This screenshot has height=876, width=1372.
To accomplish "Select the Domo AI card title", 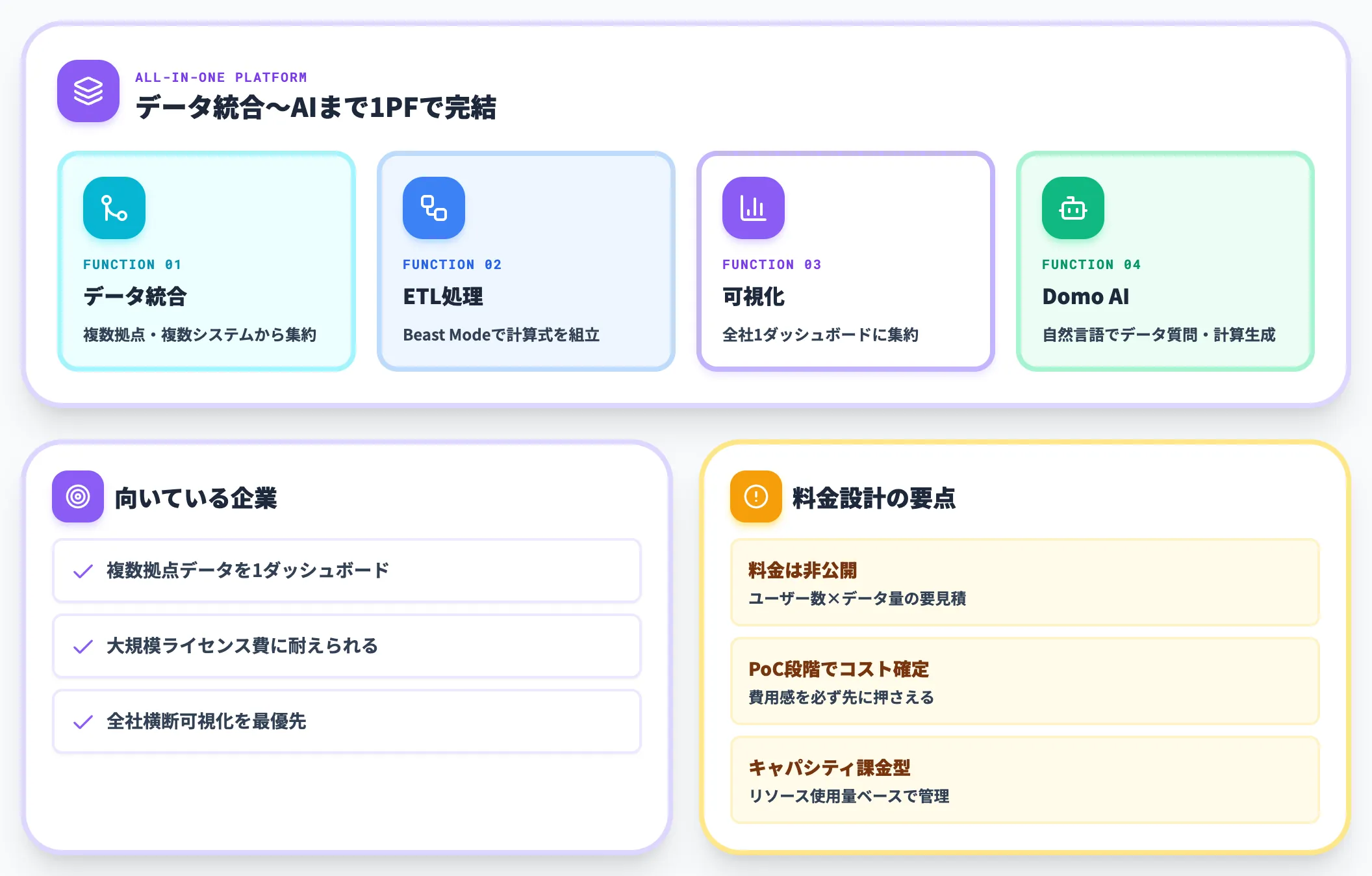I will (1086, 296).
